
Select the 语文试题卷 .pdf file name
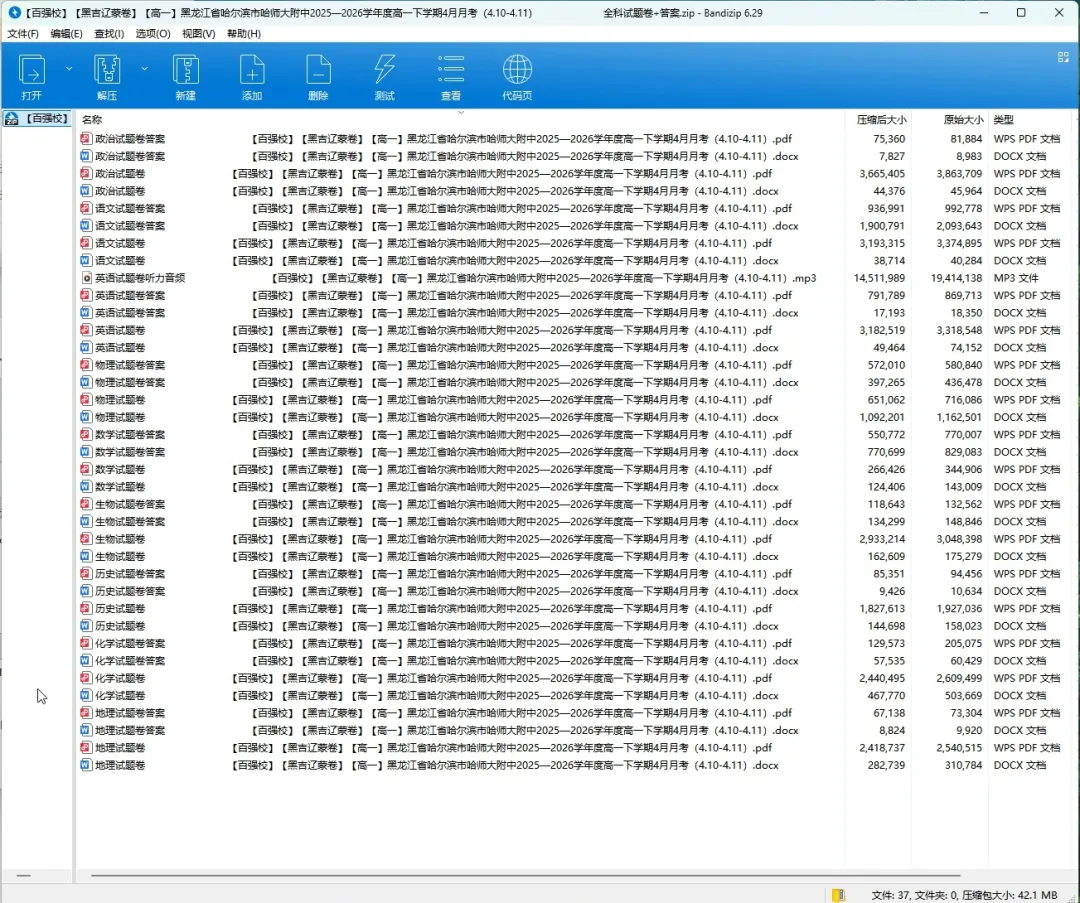pyautogui.click(x=434, y=243)
